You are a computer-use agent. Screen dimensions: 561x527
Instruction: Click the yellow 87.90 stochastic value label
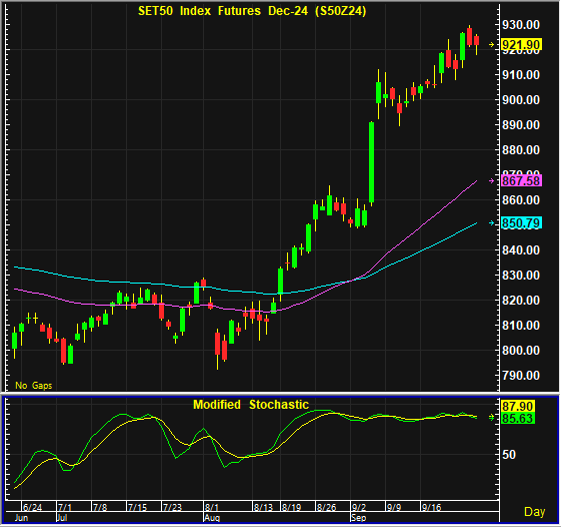518,406
